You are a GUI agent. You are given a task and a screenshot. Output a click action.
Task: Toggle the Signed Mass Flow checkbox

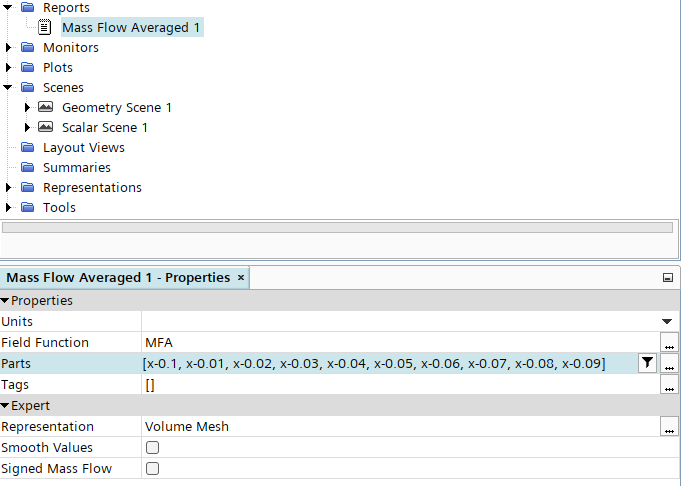(153, 468)
